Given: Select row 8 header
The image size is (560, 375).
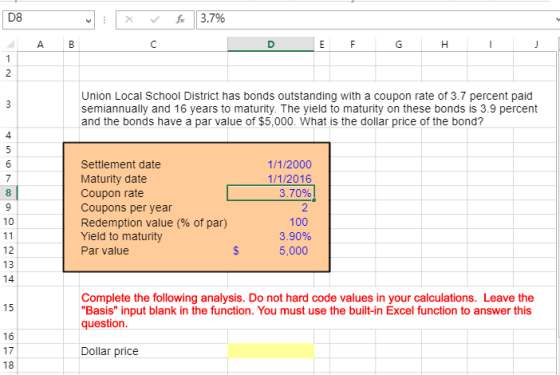Looking at the screenshot, I should click(x=8, y=193).
